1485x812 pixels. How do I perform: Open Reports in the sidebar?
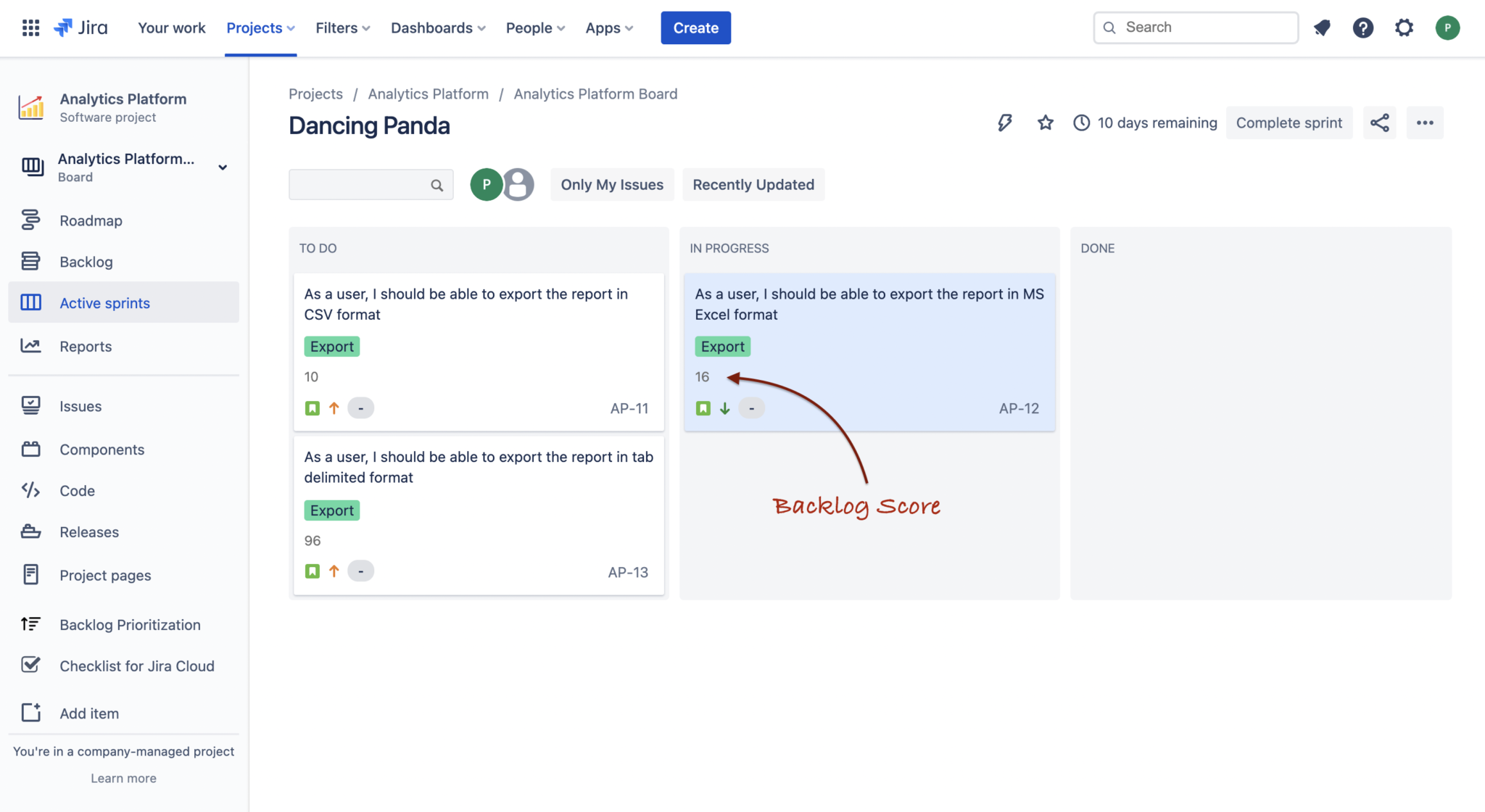coord(86,347)
